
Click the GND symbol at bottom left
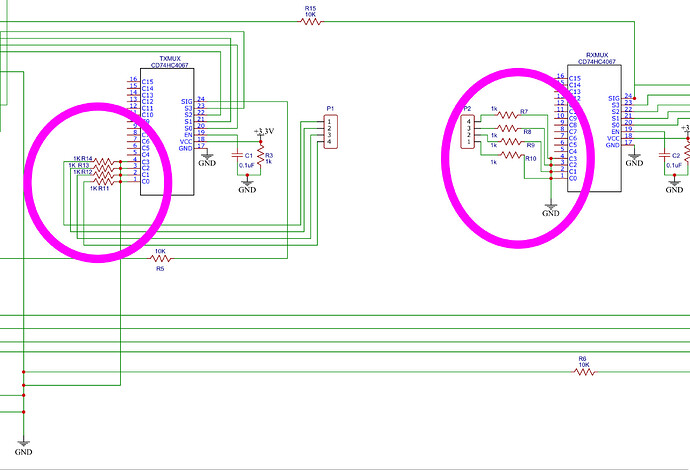[23, 448]
